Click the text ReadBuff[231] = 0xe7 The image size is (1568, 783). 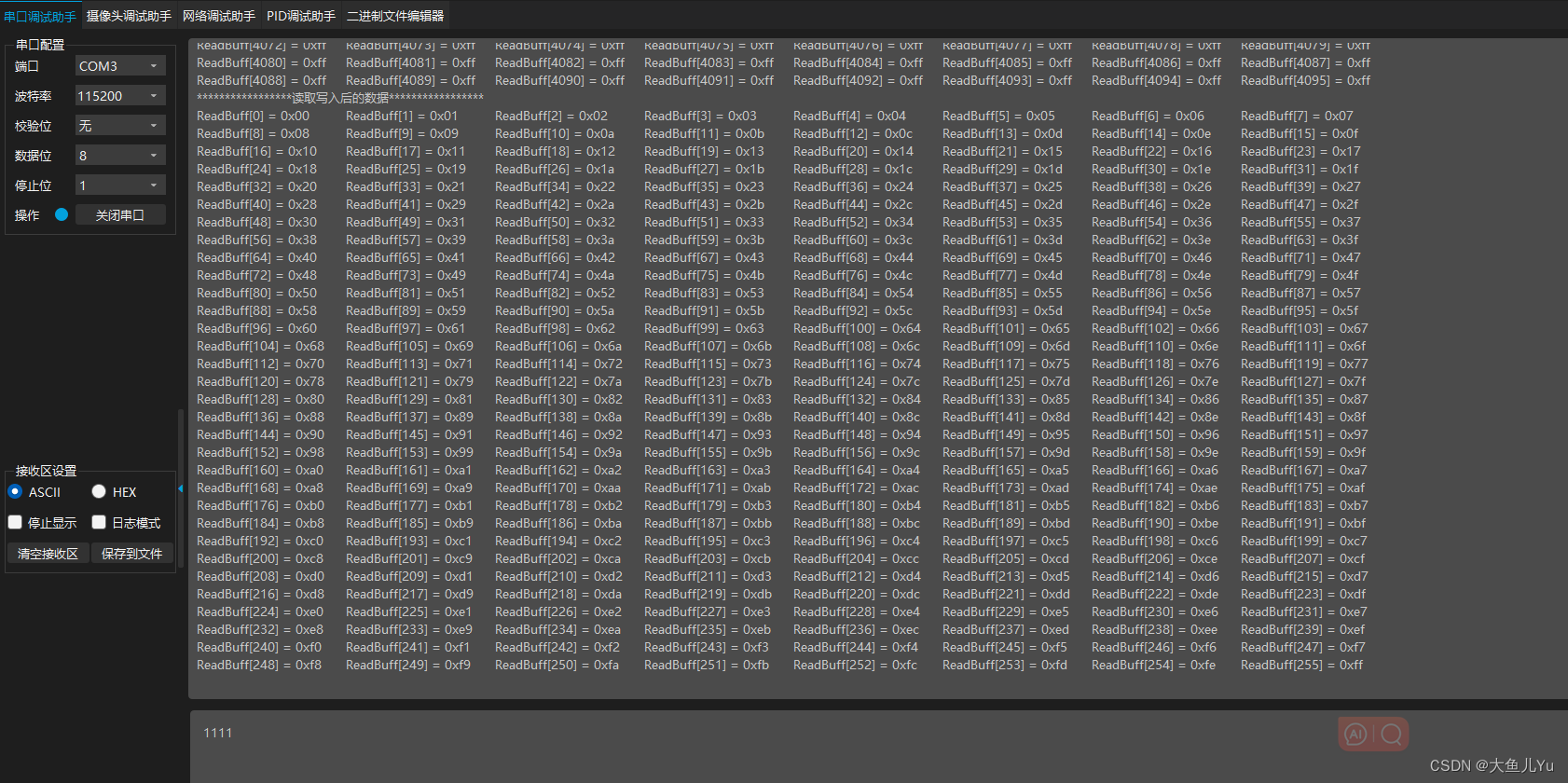click(1304, 611)
